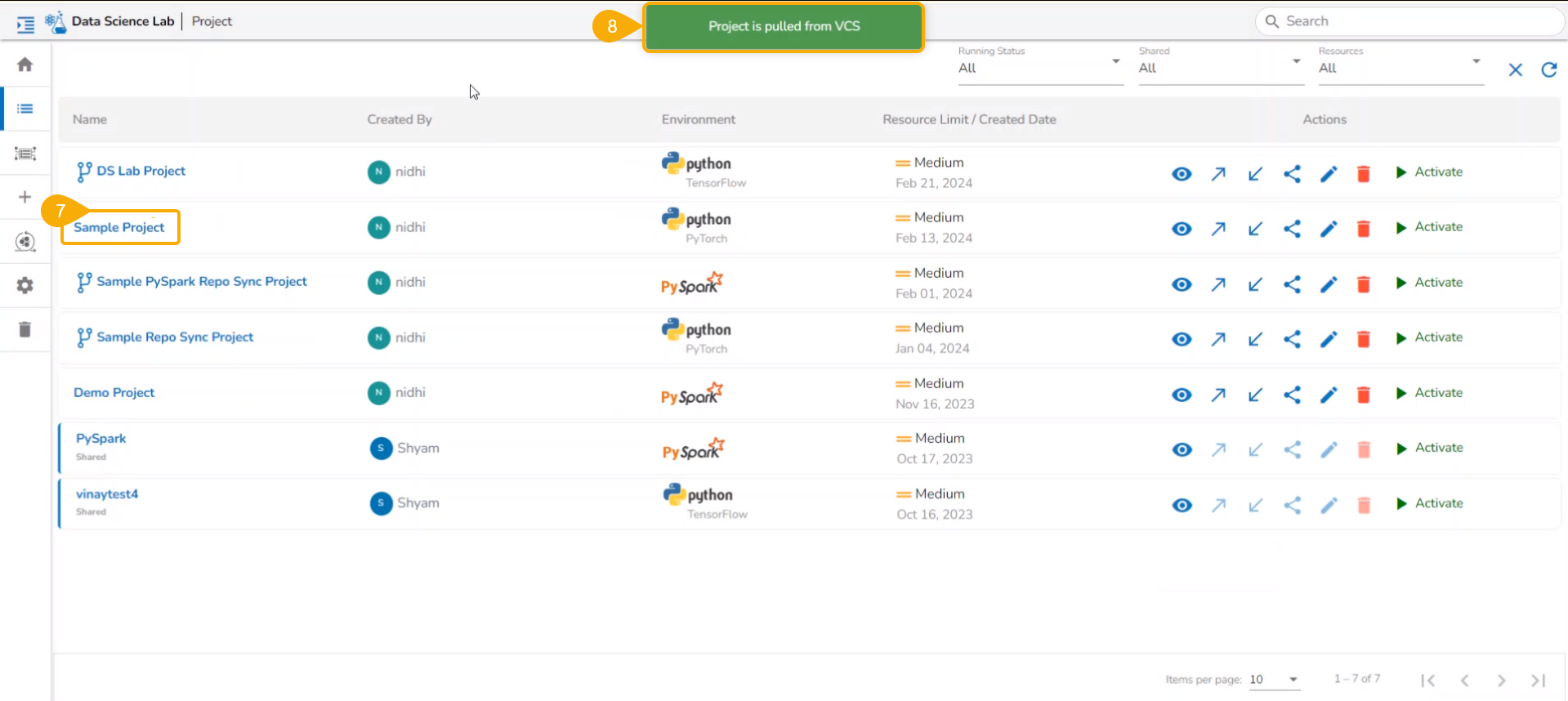1568x701 pixels.
Task: View details of PySpark project via eye icon
Action: tap(1182, 449)
